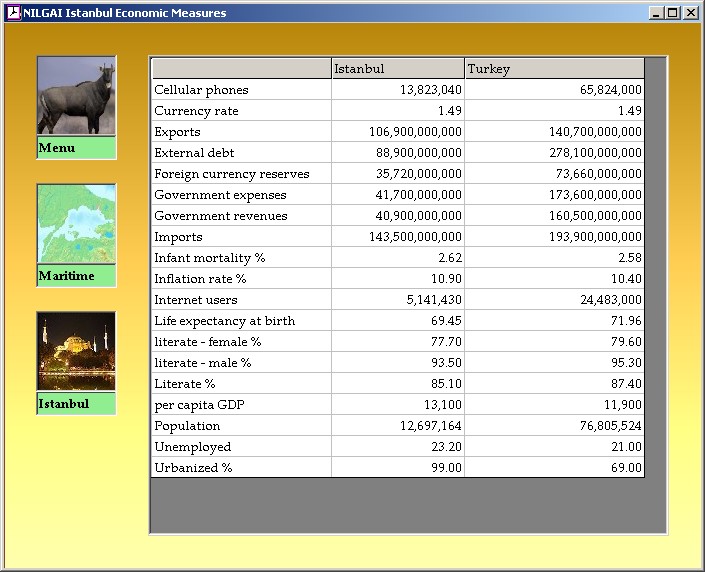
Task: Minimize the NILGAI window
Action: coord(656,13)
